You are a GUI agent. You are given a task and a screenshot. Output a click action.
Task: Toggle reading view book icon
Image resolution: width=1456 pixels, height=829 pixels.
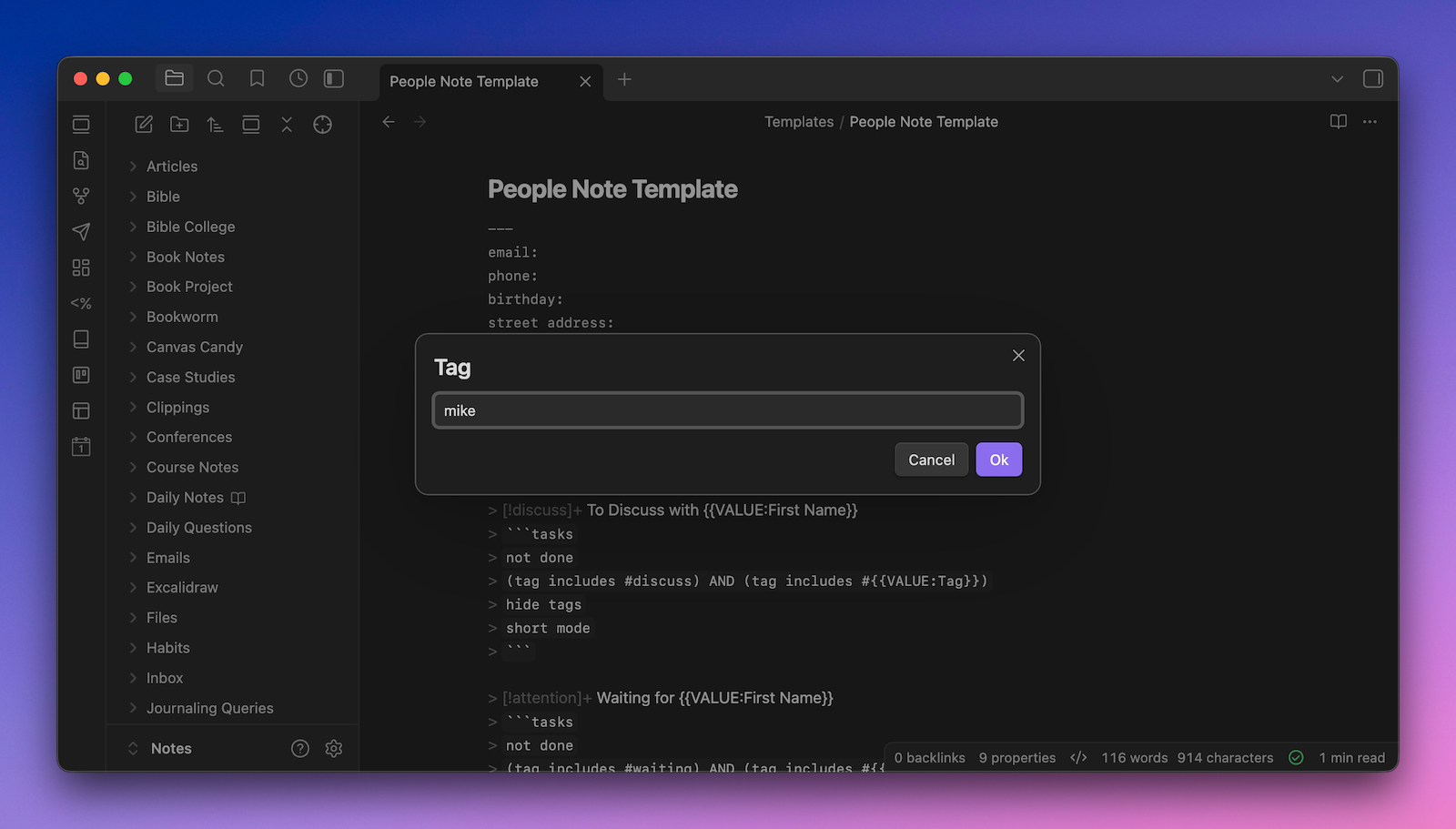point(1338,122)
